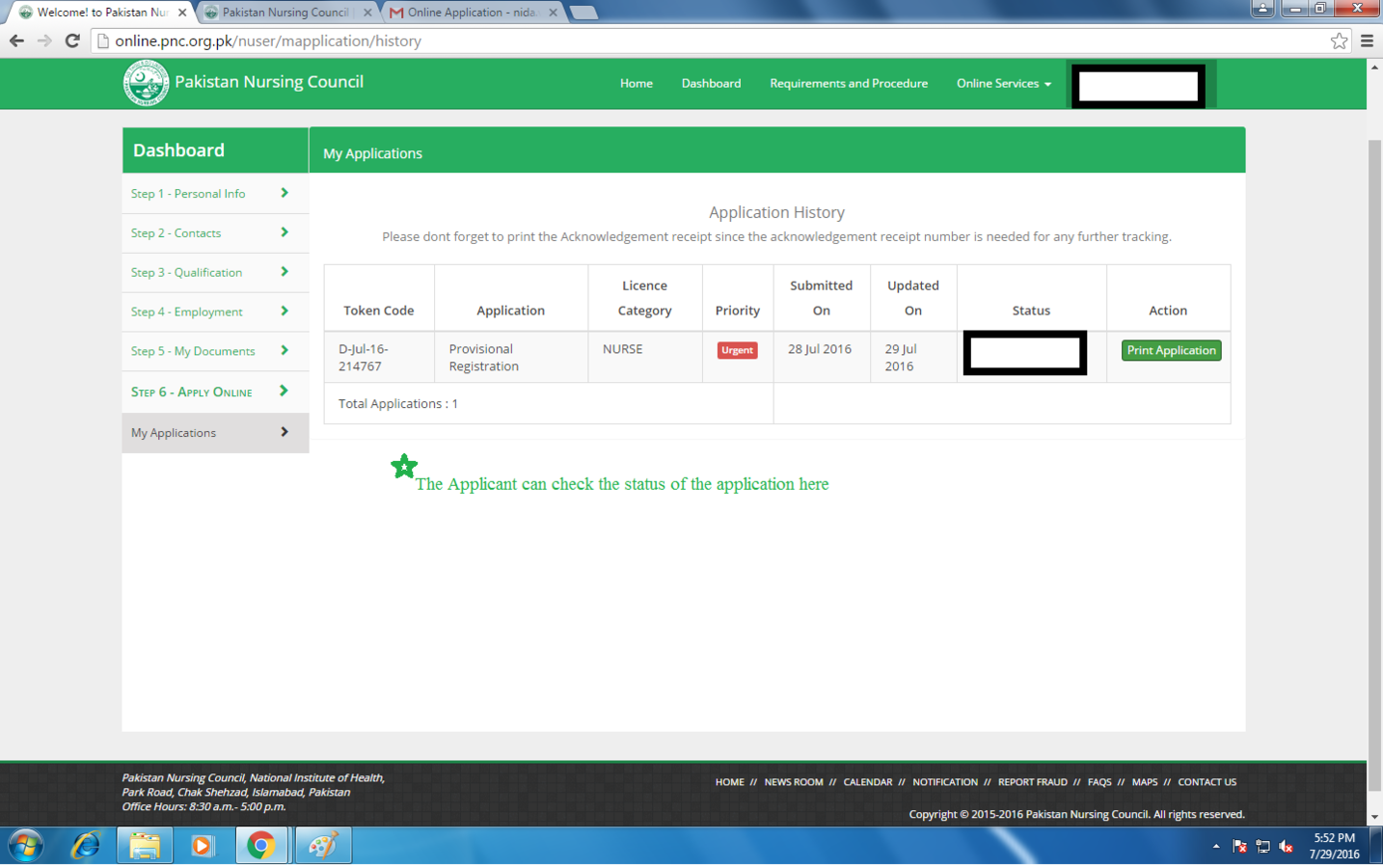The width and height of the screenshot is (1383, 868).
Task: Open Step 2 - Contacts
Action: (x=176, y=233)
